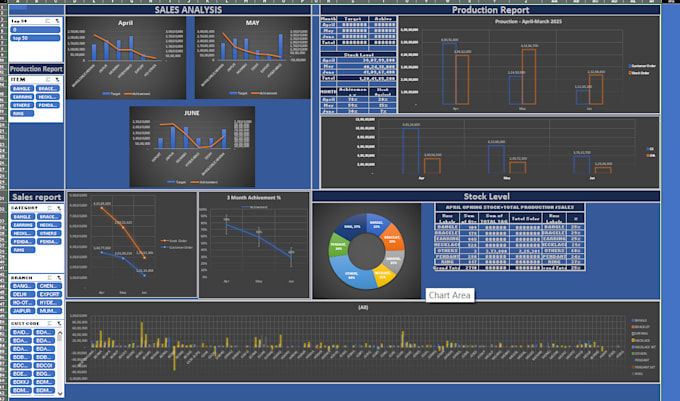Image resolution: width=680 pixels, height=401 pixels.
Task: Filter BRANCH slicer by HO-OT...
Action: 22,303
